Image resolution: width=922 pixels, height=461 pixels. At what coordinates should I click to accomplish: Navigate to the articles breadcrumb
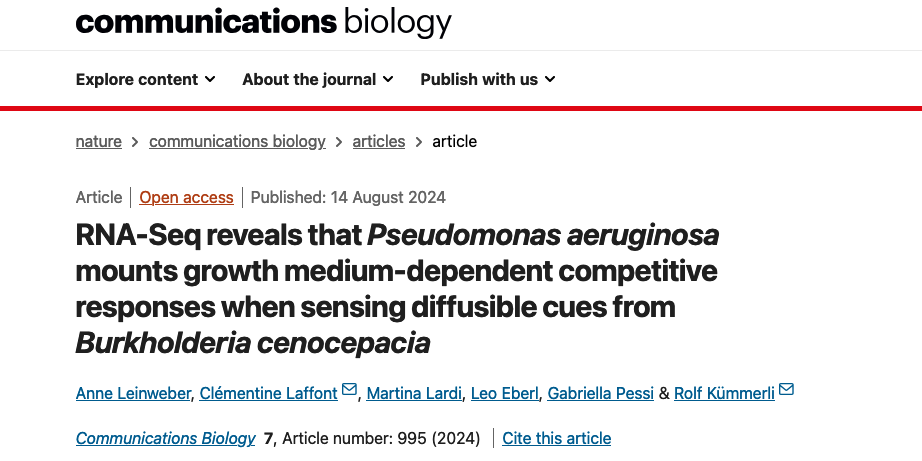click(x=379, y=141)
